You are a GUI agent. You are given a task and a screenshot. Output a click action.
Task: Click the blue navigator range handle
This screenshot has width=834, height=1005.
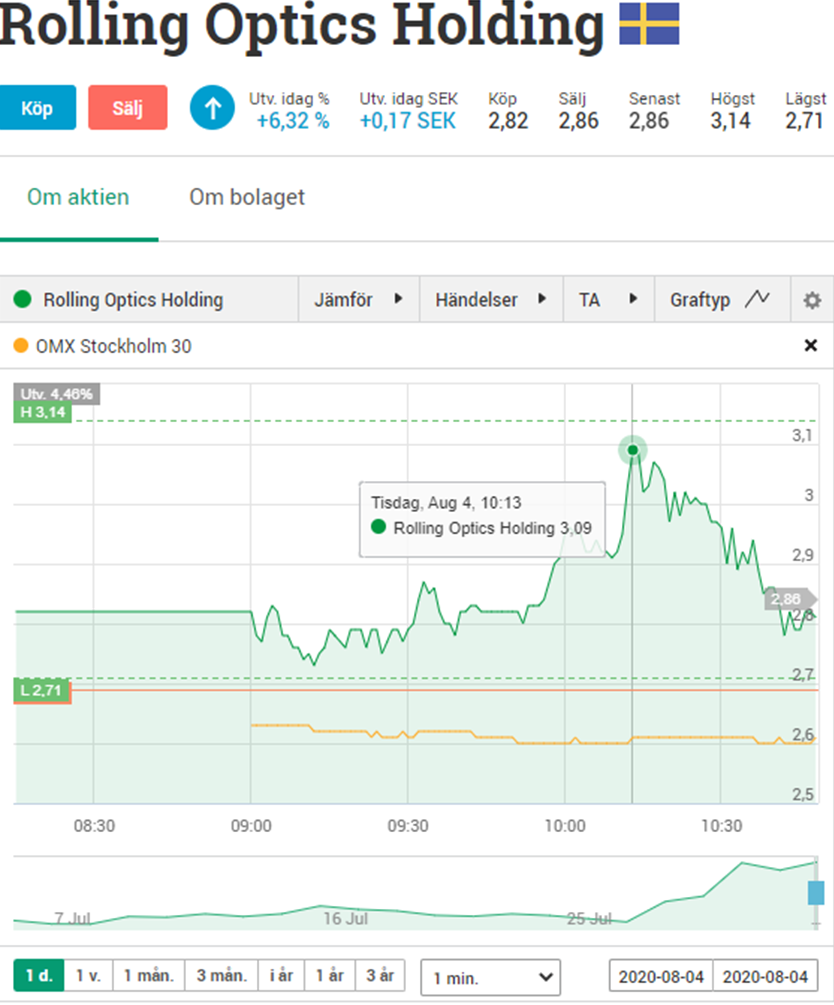pos(815,893)
